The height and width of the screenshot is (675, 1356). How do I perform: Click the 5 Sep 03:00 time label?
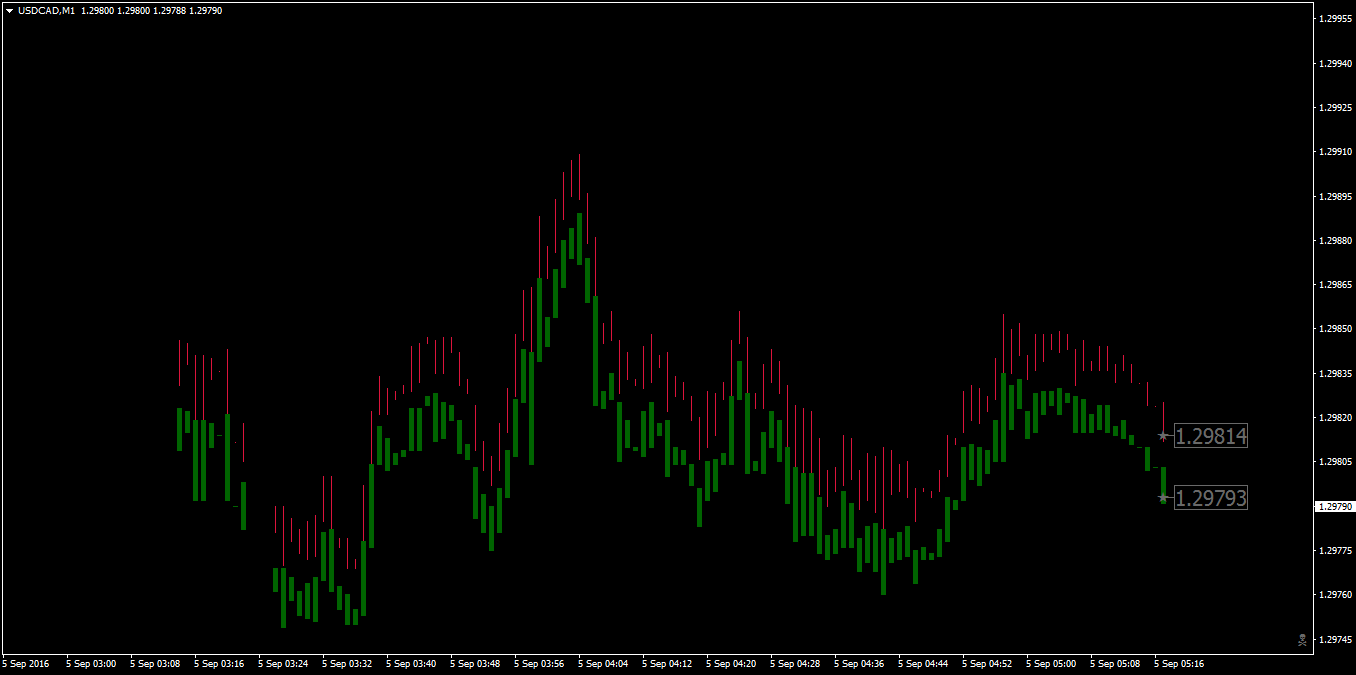click(91, 663)
